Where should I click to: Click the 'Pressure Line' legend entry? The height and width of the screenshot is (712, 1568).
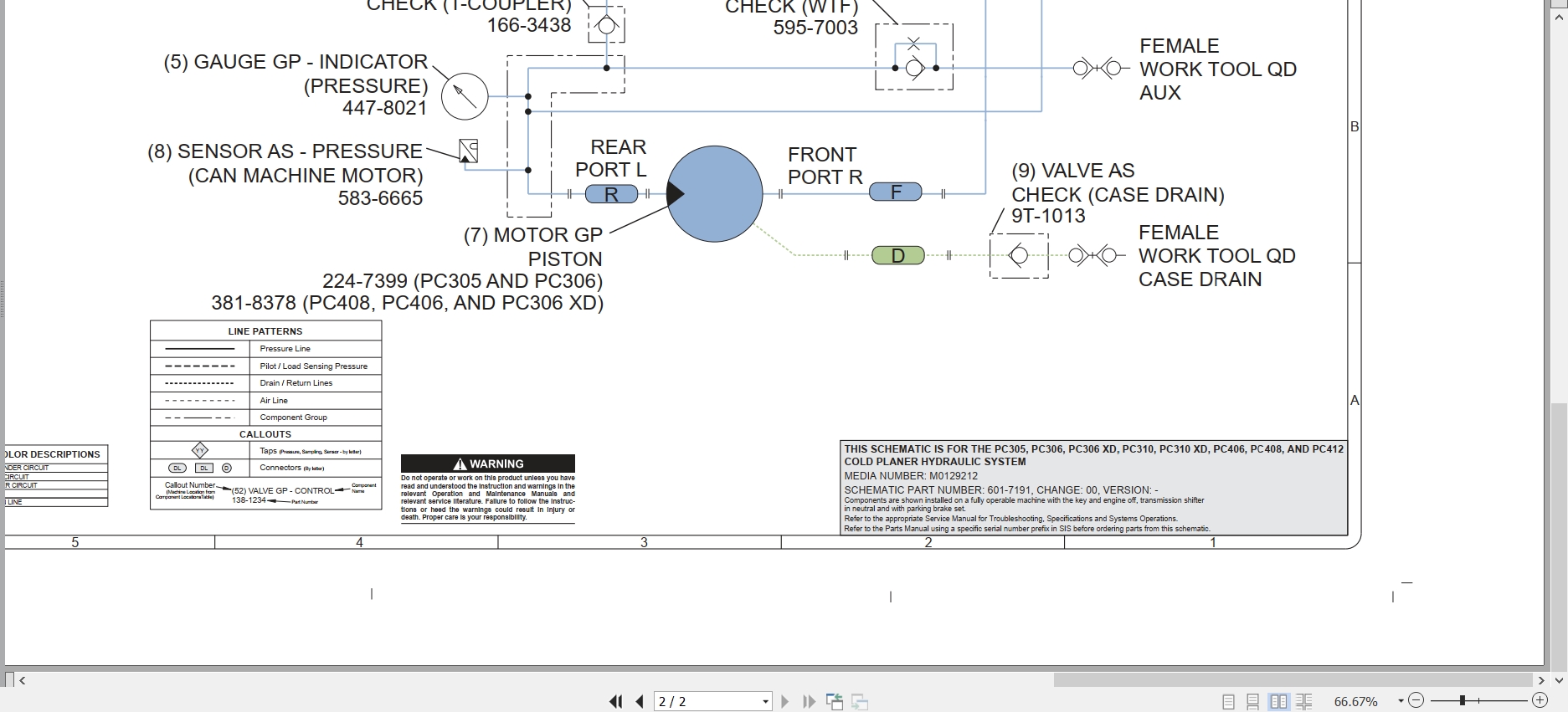coord(285,349)
